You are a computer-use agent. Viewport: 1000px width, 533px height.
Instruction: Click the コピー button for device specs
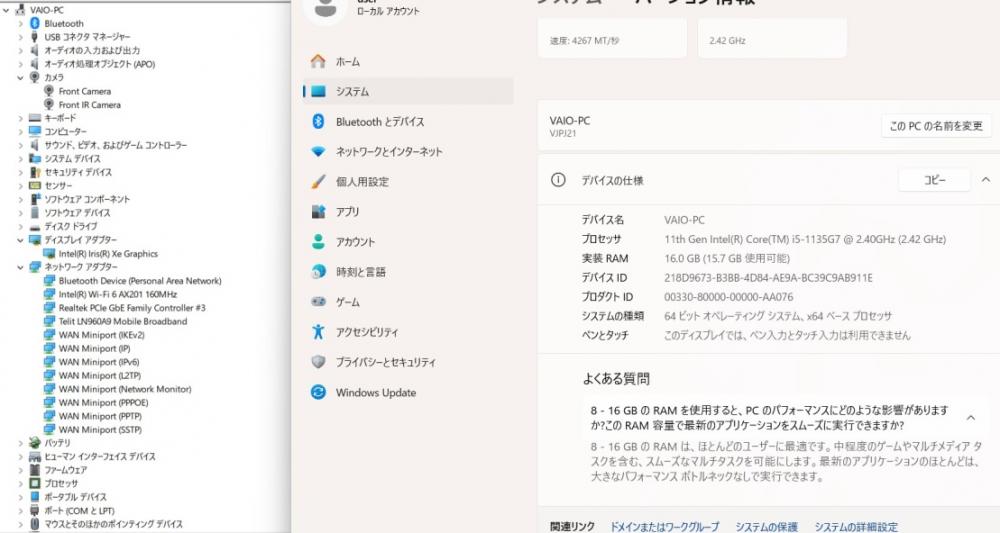tap(934, 180)
